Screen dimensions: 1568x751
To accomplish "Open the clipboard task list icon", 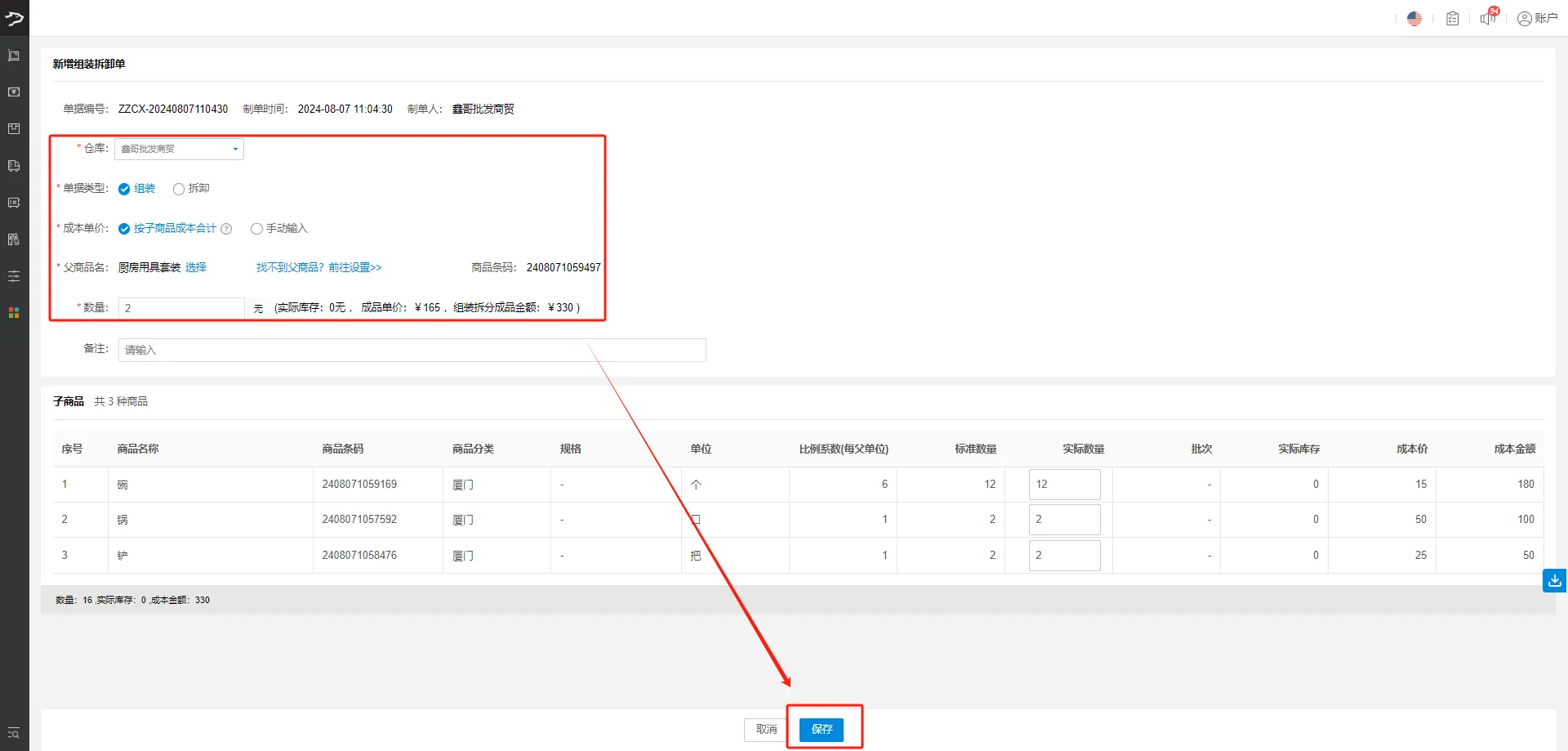I will [x=1452, y=19].
